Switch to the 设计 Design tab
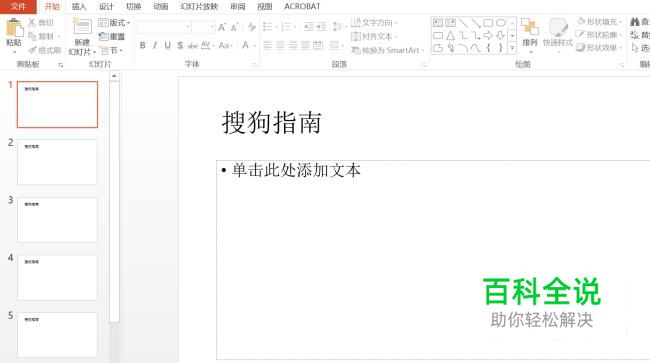650x363 pixels. click(106, 7)
